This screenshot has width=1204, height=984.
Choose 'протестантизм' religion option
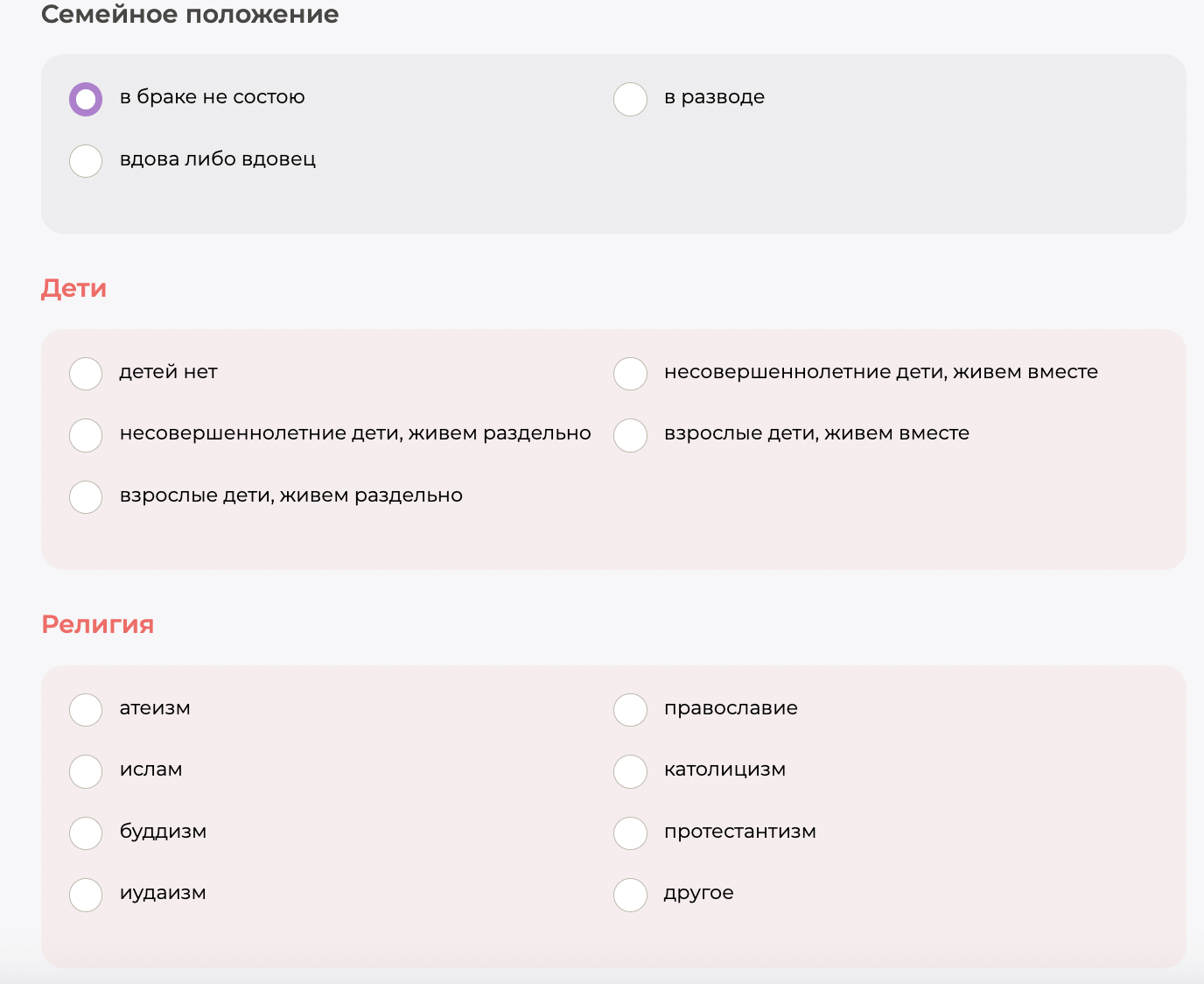pyautogui.click(x=630, y=833)
